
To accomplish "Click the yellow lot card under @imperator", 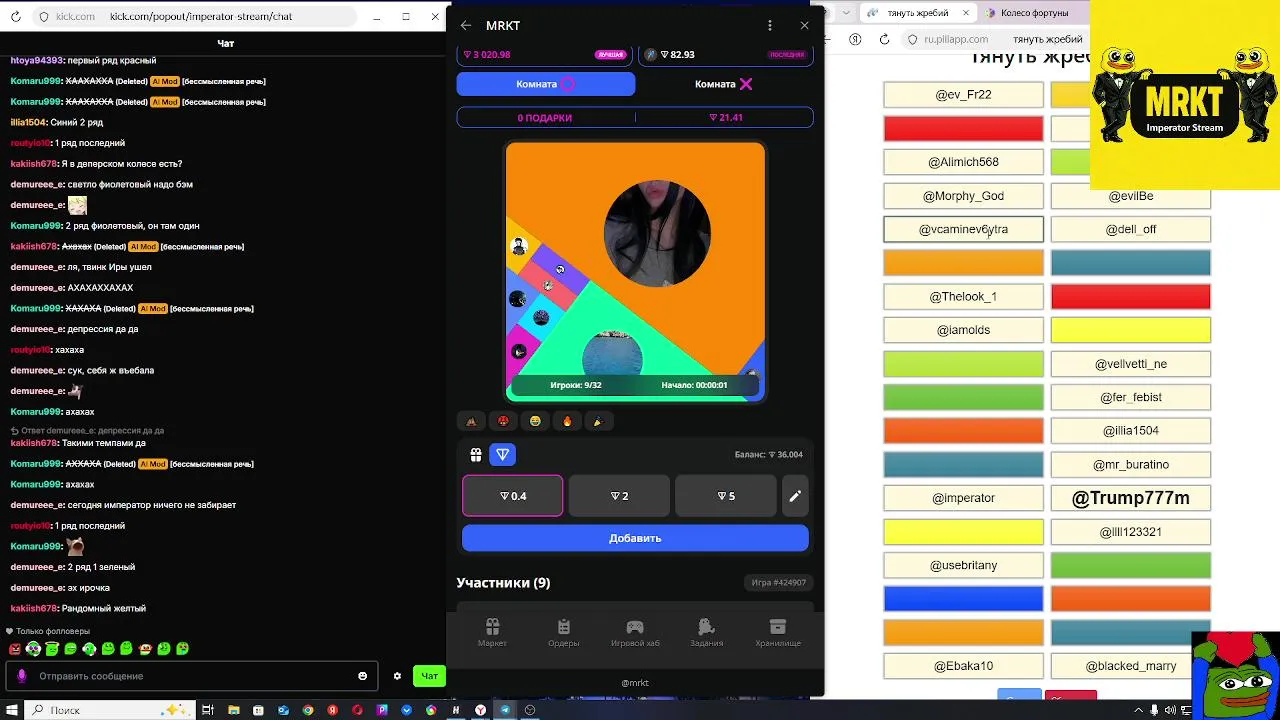I will (x=963, y=532).
